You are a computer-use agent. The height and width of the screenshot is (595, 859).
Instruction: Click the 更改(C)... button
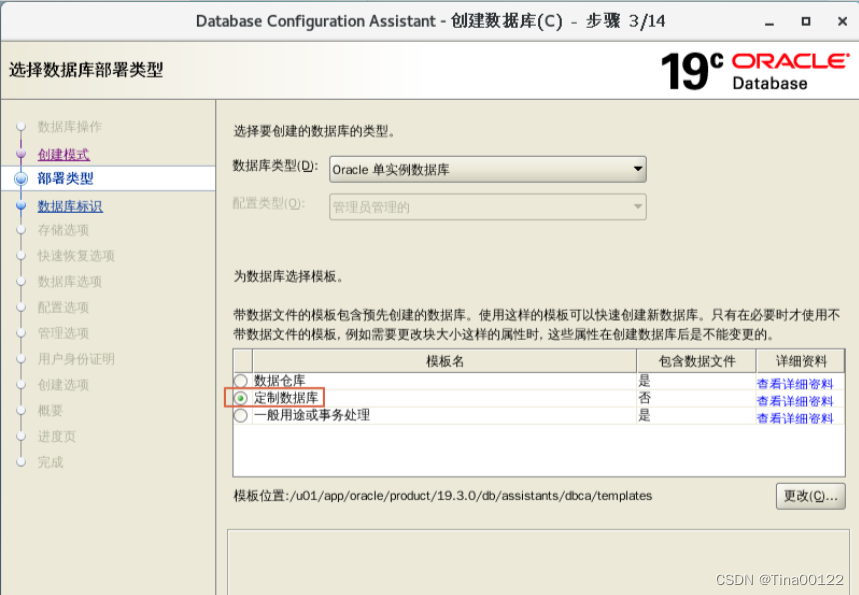[x=810, y=496]
